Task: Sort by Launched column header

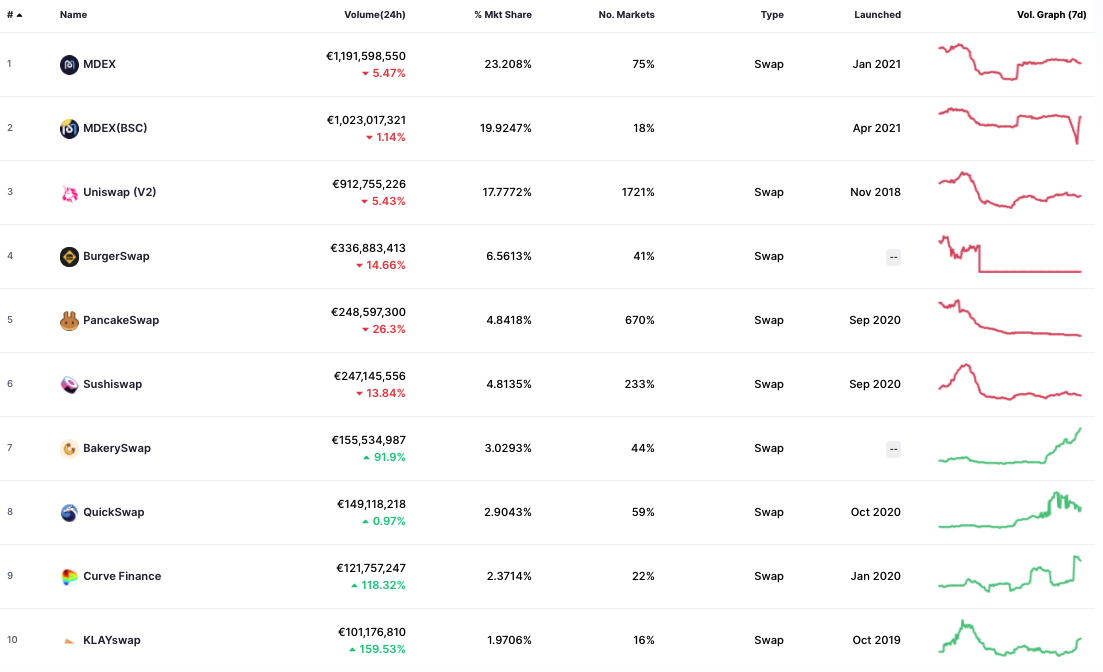Action: point(877,15)
